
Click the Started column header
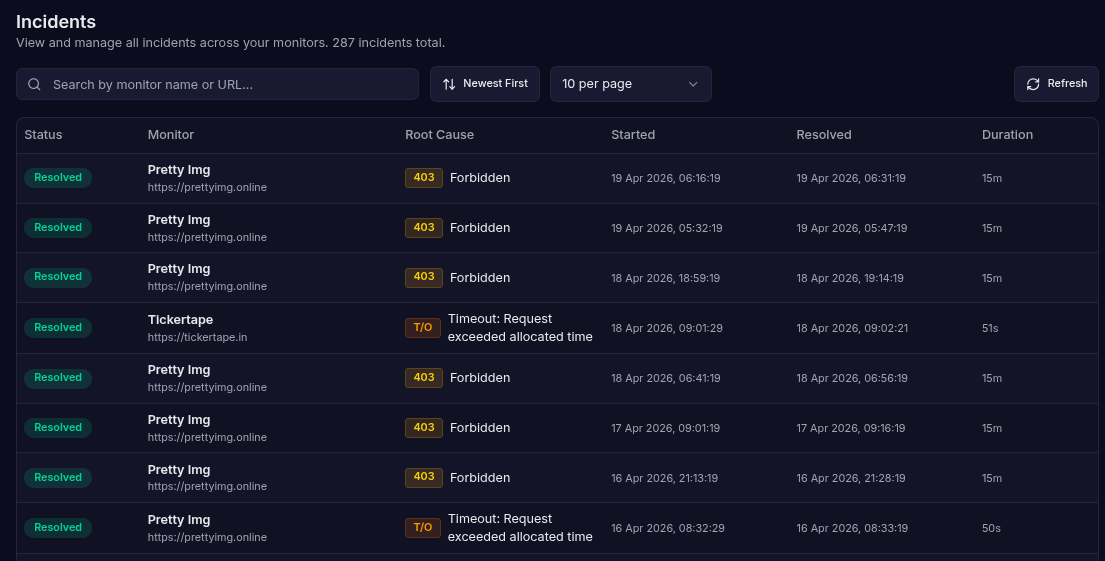pyautogui.click(x=633, y=135)
